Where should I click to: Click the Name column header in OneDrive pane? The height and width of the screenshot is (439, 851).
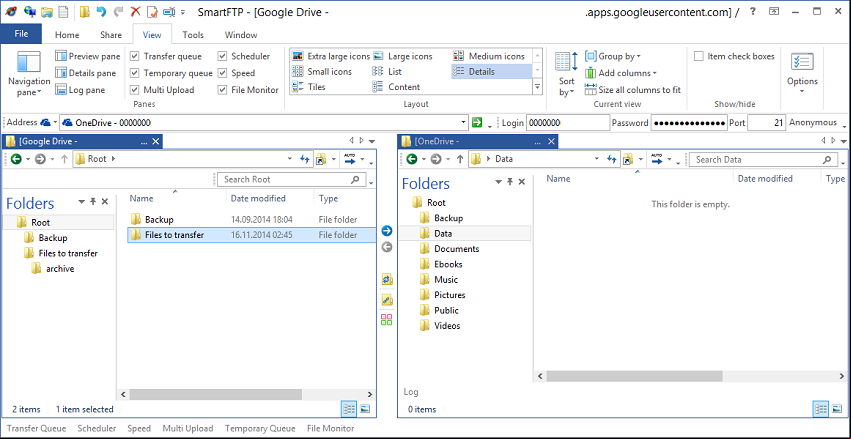[x=558, y=179]
